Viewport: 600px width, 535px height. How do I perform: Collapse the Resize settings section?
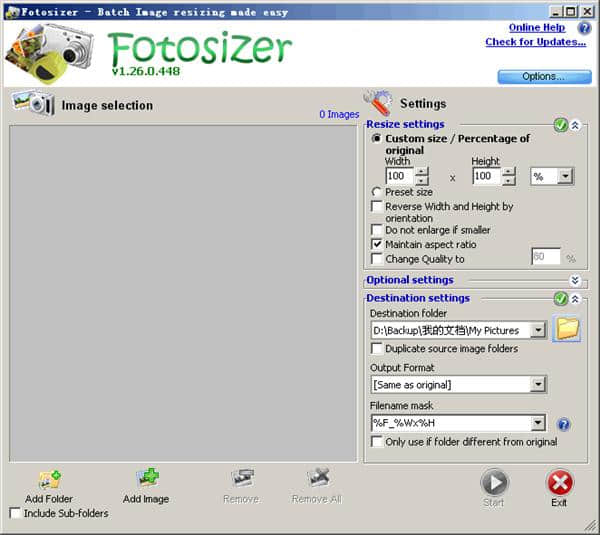coord(575,125)
